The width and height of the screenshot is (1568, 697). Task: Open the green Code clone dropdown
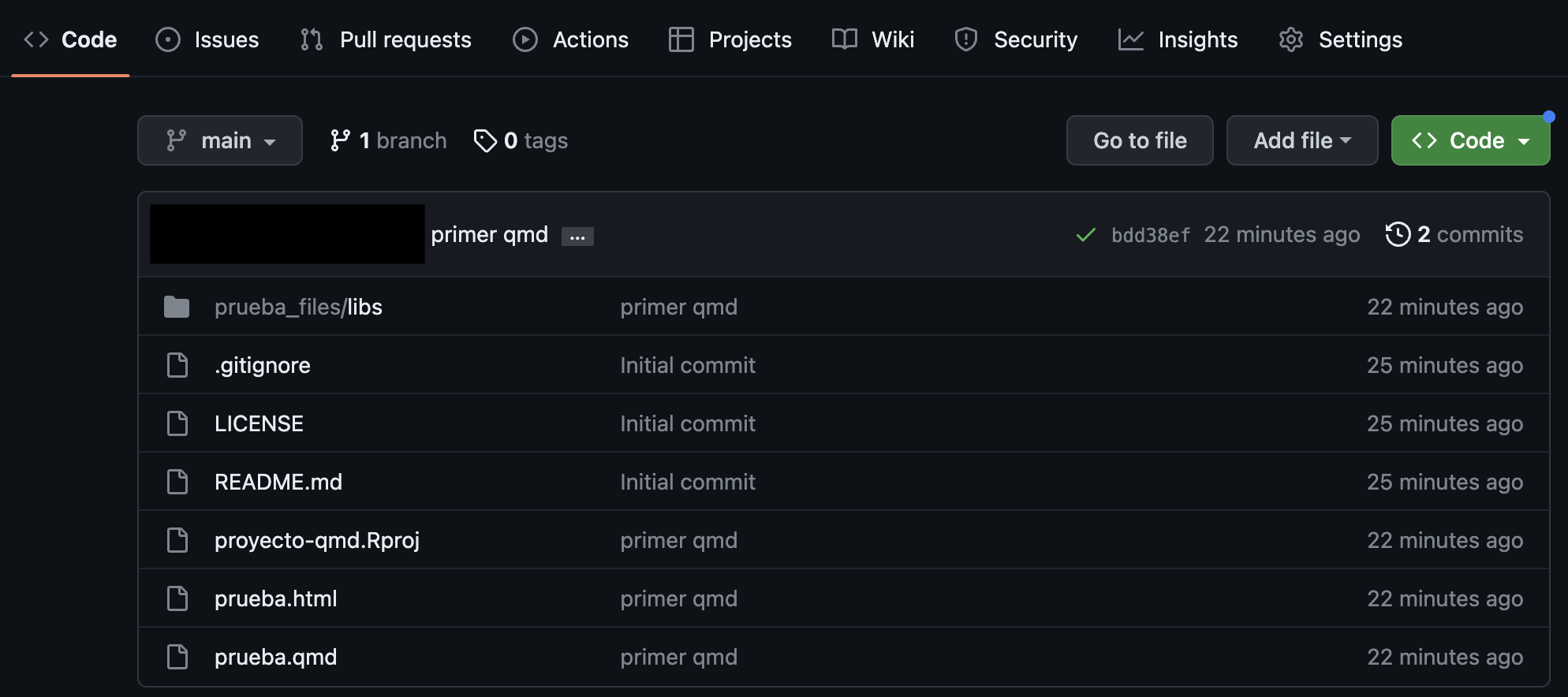click(1470, 140)
